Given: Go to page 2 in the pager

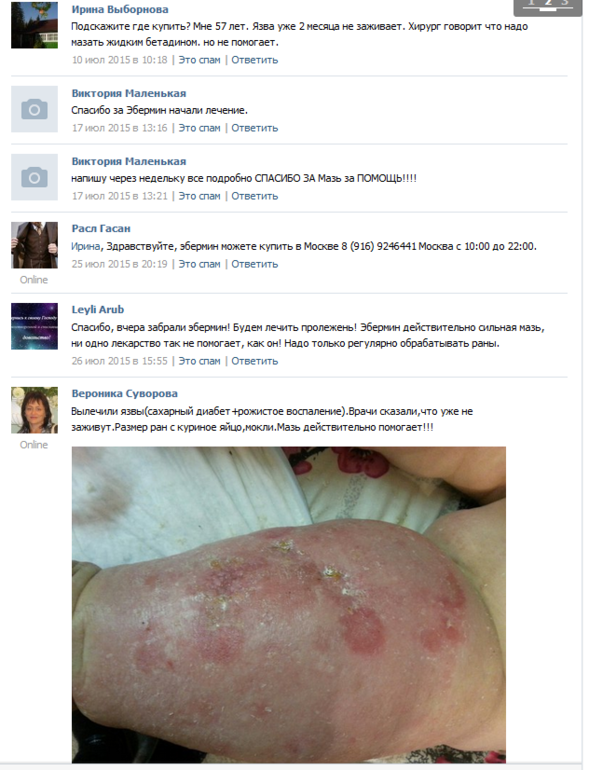Looking at the screenshot, I should tap(548, 3).
